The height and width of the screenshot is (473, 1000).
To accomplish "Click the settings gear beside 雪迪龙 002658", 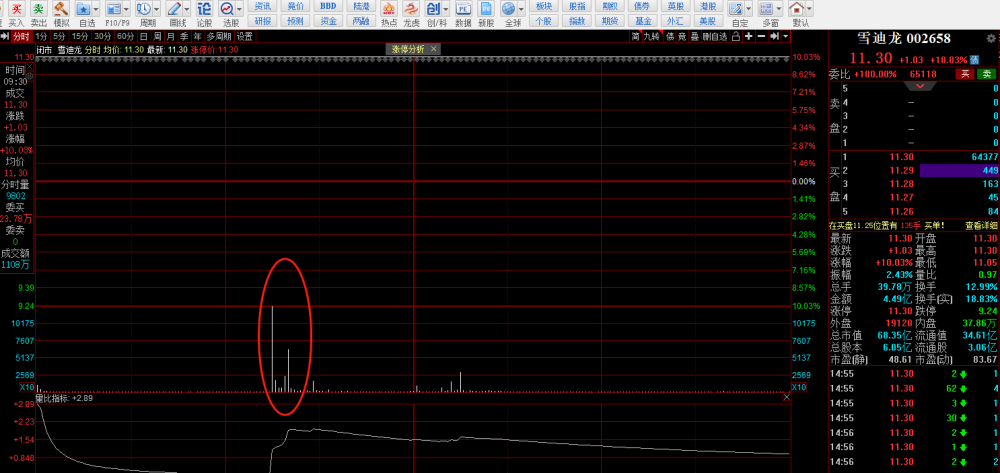I will click(x=990, y=38).
